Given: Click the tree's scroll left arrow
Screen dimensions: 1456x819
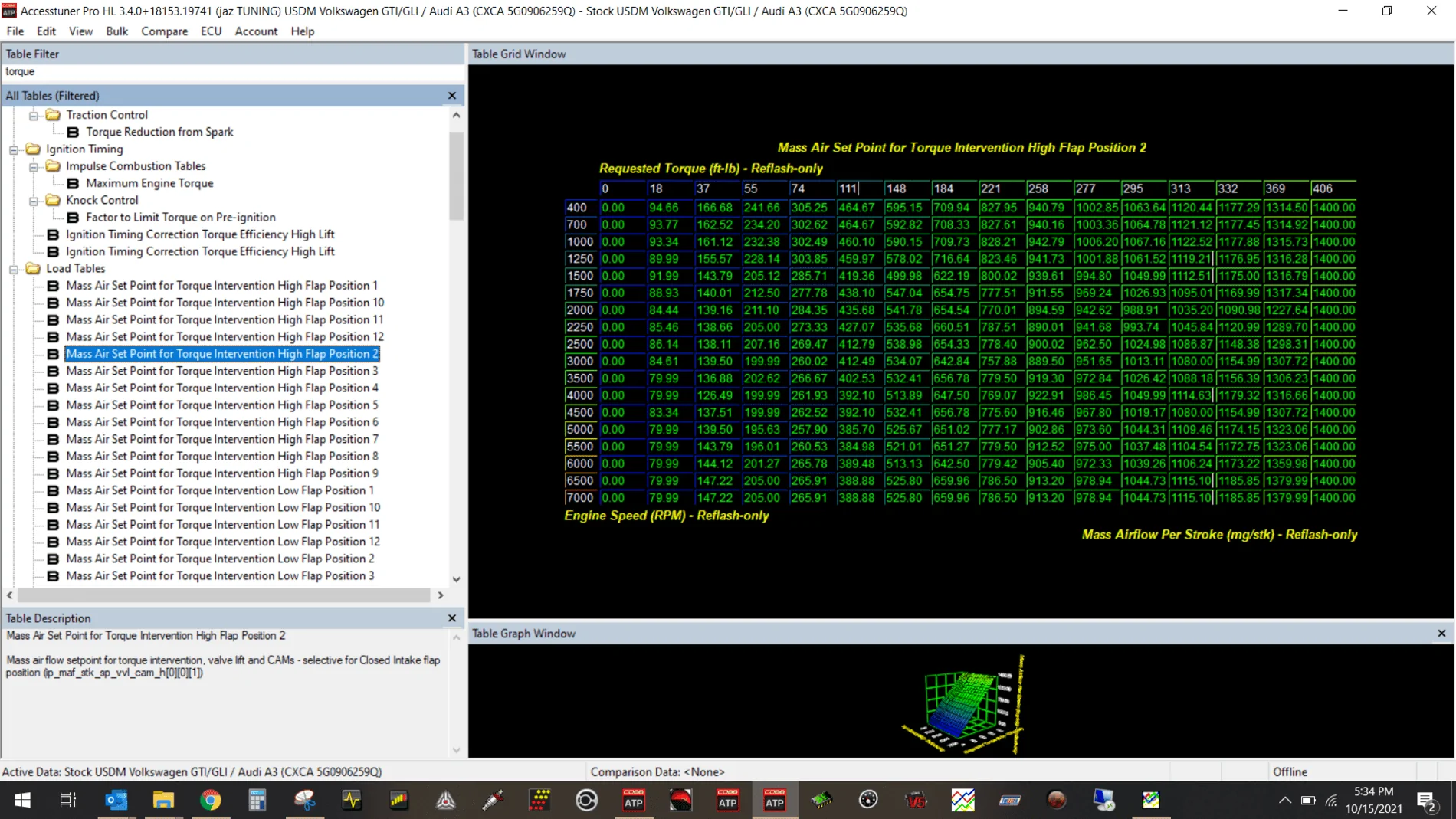Looking at the screenshot, I should 10,595.
